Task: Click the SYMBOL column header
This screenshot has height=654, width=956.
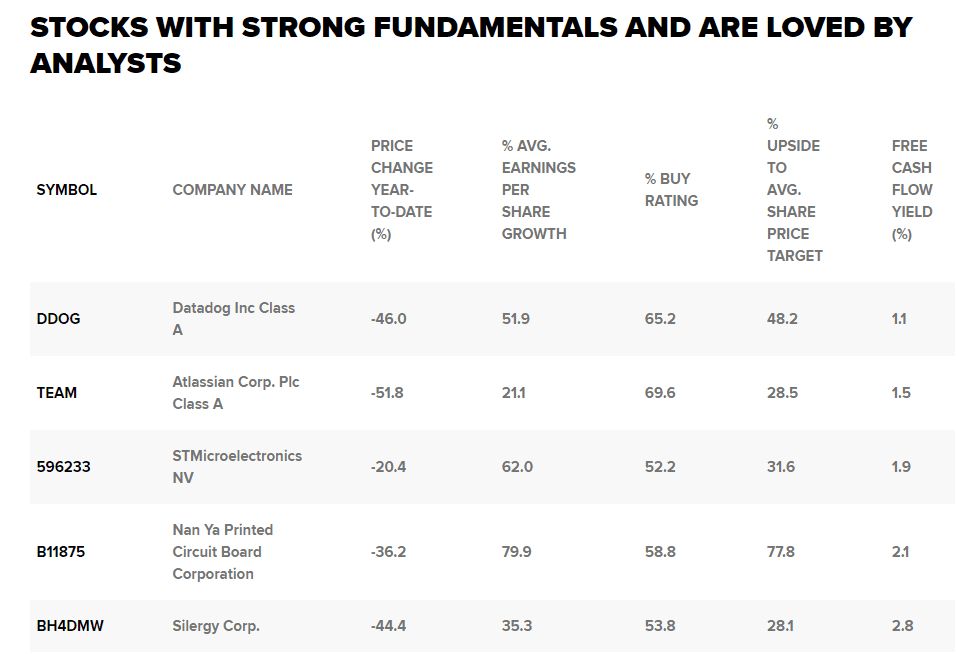Action: coord(67,190)
